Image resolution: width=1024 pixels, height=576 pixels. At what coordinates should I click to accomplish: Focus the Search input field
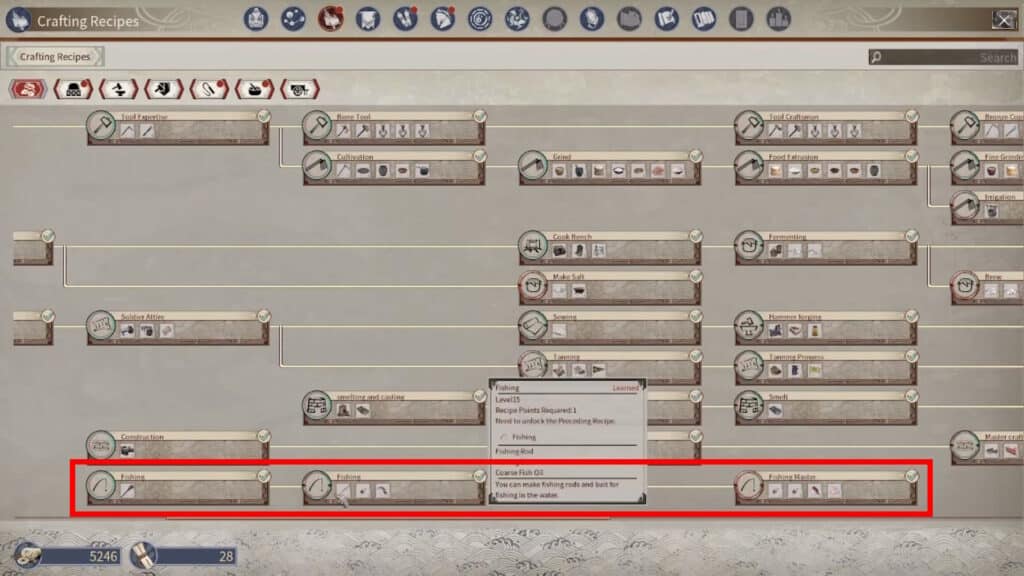943,57
